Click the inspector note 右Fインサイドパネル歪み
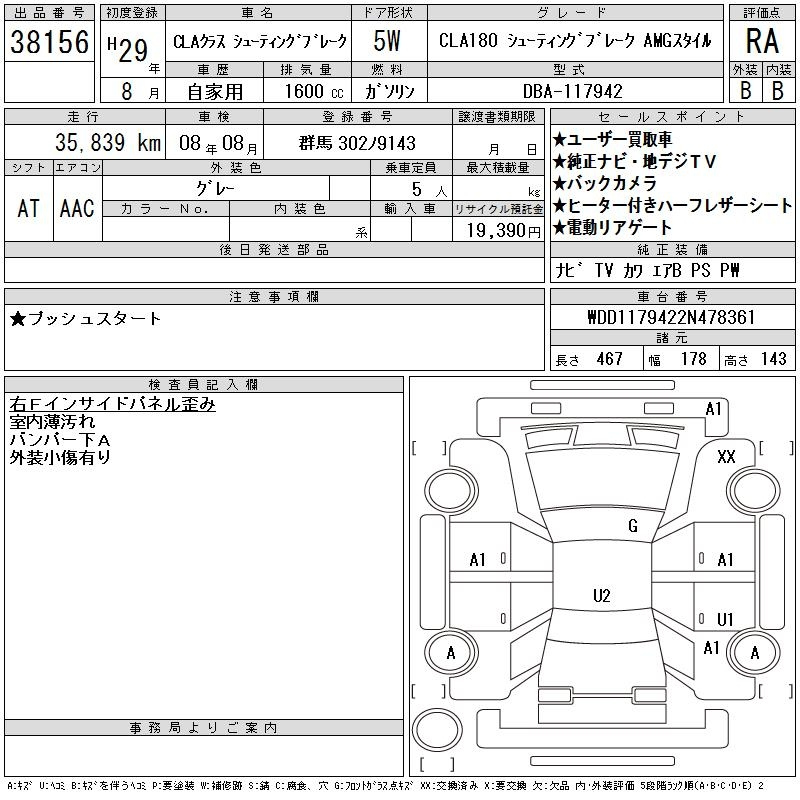Screen dimensions: 800x800 pyautogui.click(x=112, y=404)
